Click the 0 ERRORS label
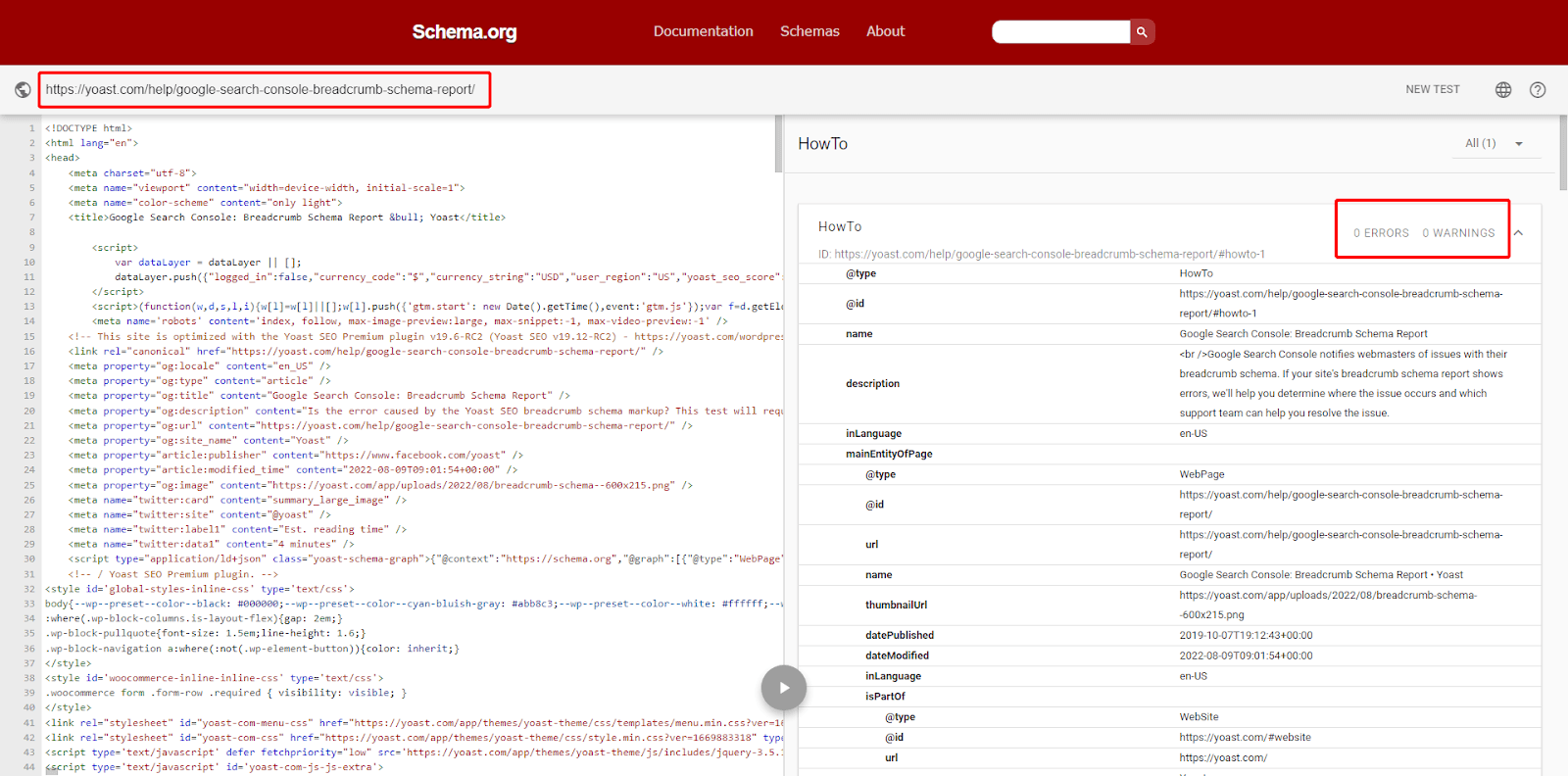Screen dimensions: 1568x776 tap(1381, 233)
